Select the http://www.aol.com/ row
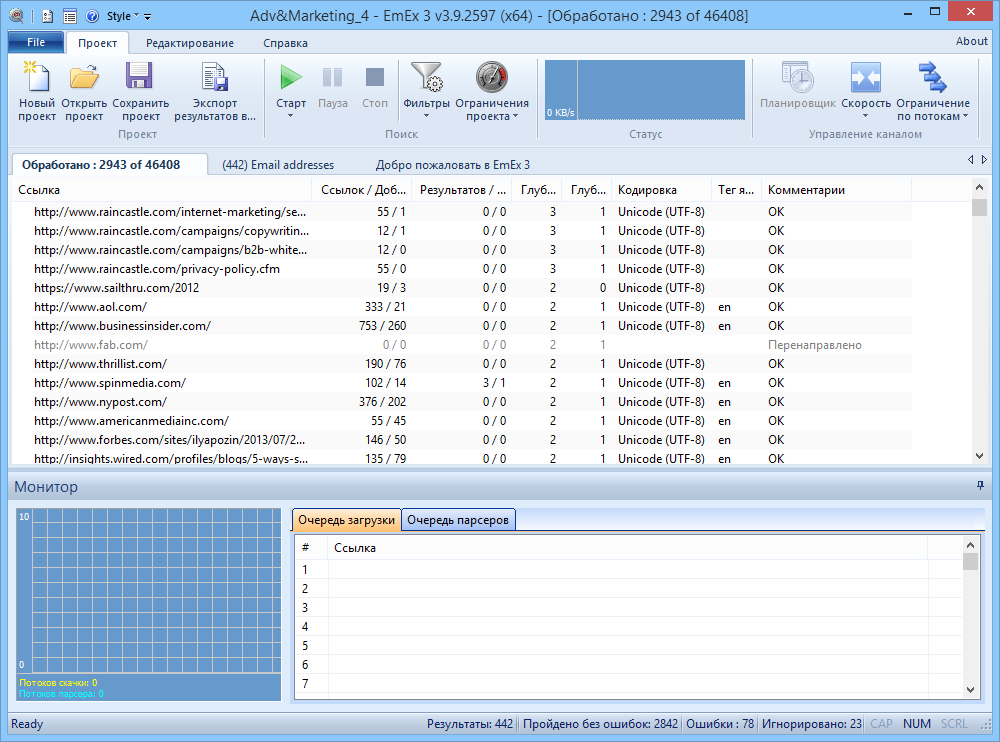1000x742 pixels. (x=462, y=307)
